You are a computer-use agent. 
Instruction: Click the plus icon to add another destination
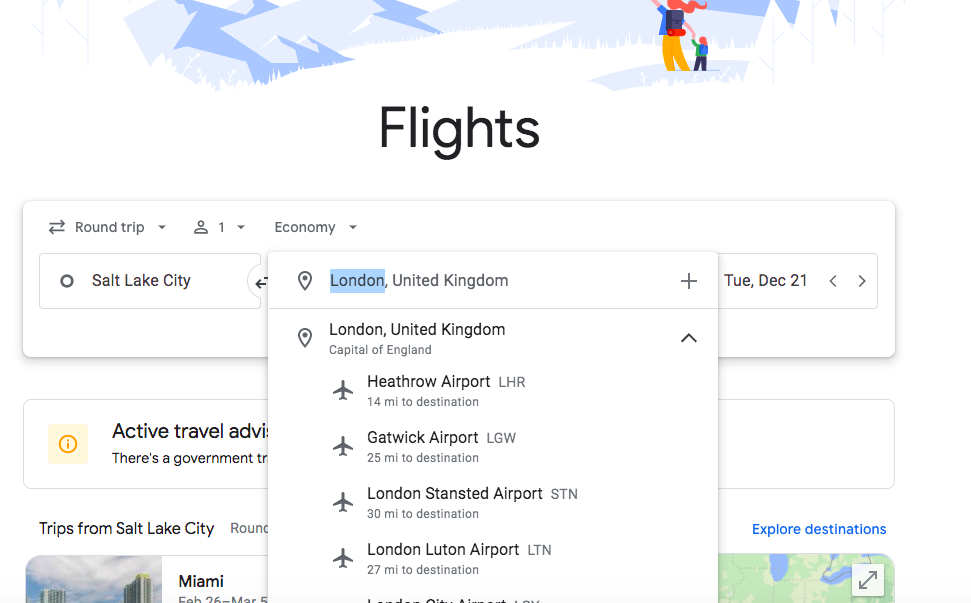(x=688, y=281)
